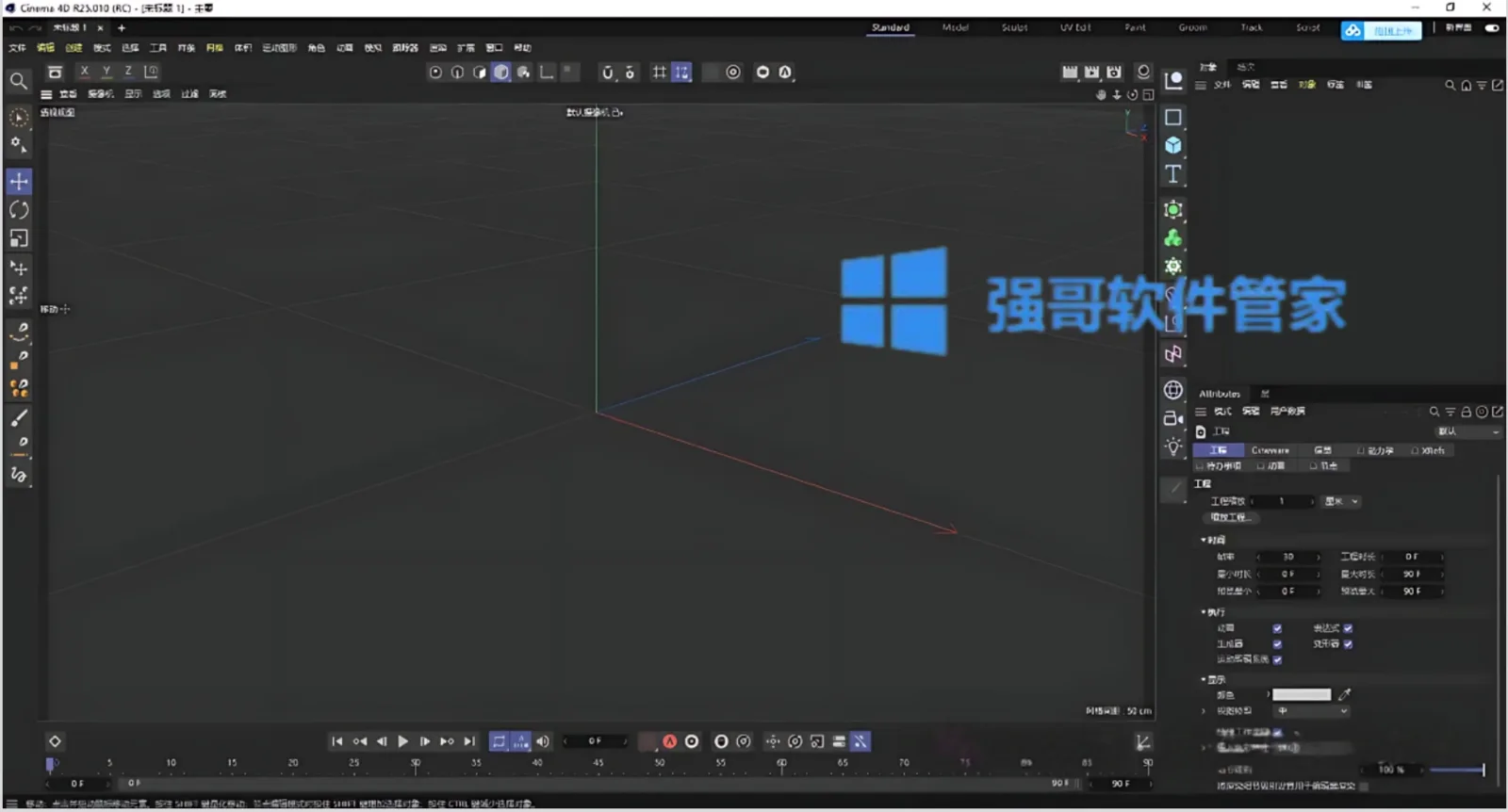Image resolution: width=1508 pixels, height=812 pixels.
Task: Select the paint brush tool in left toolbar
Action: pyautogui.click(x=19, y=417)
